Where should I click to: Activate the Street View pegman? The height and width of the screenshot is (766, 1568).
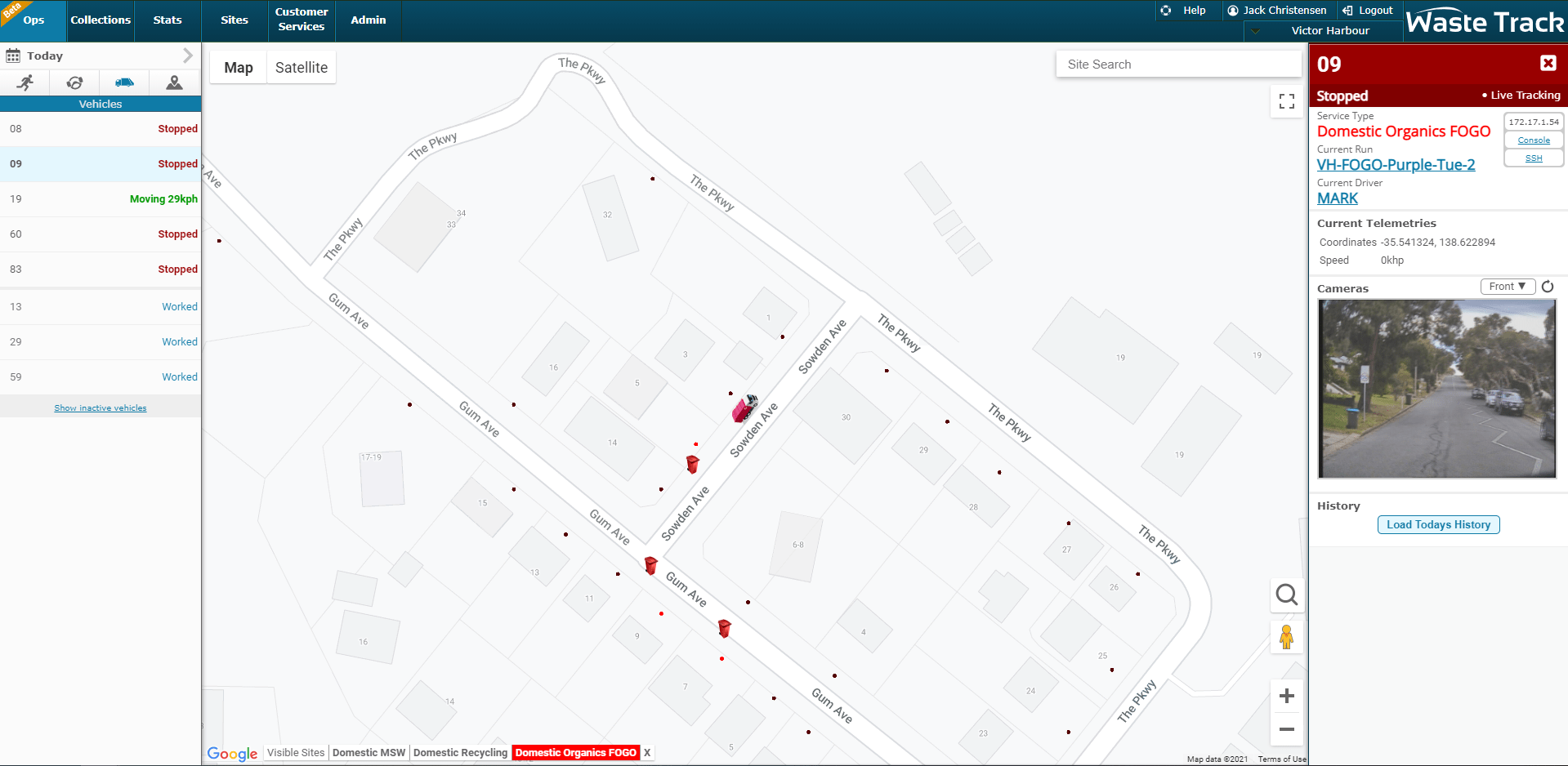click(x=1286, y=637)
